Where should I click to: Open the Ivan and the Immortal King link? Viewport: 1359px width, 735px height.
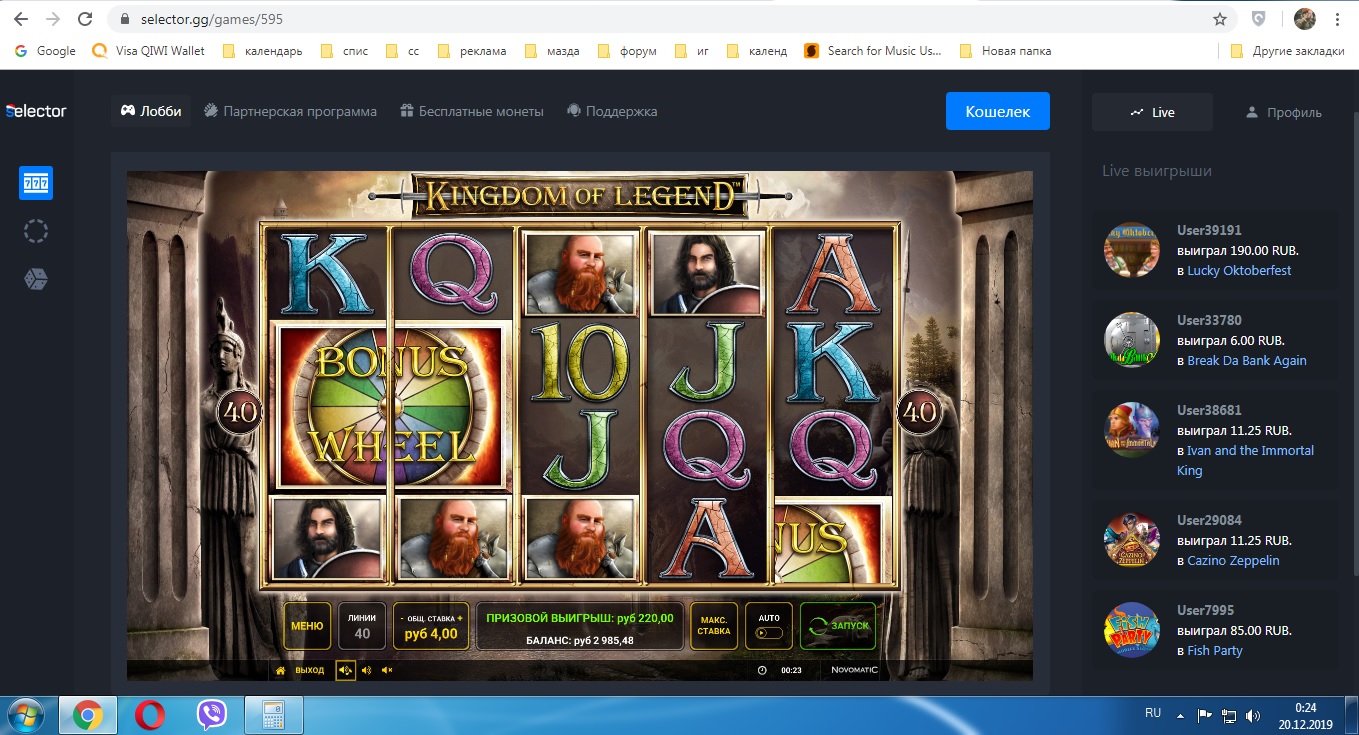1246,460
